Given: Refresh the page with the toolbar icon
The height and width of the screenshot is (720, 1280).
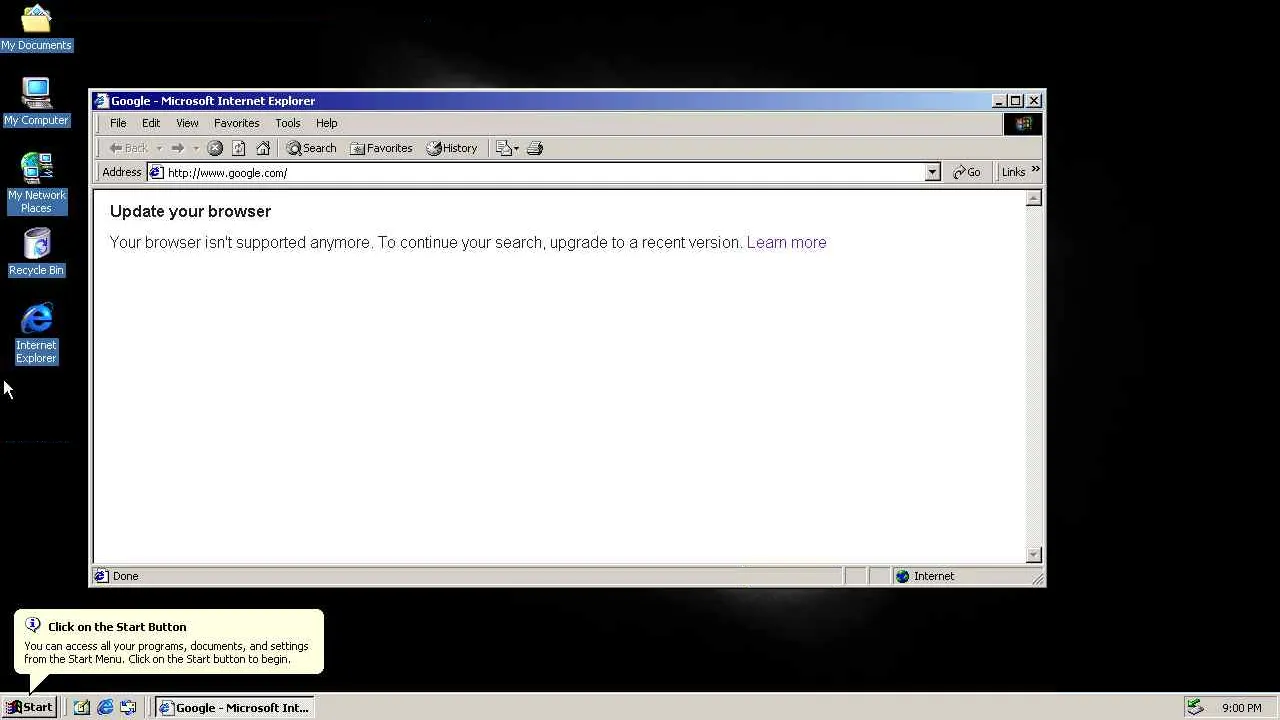Looking at the screenshot, I should pos(238,148).
